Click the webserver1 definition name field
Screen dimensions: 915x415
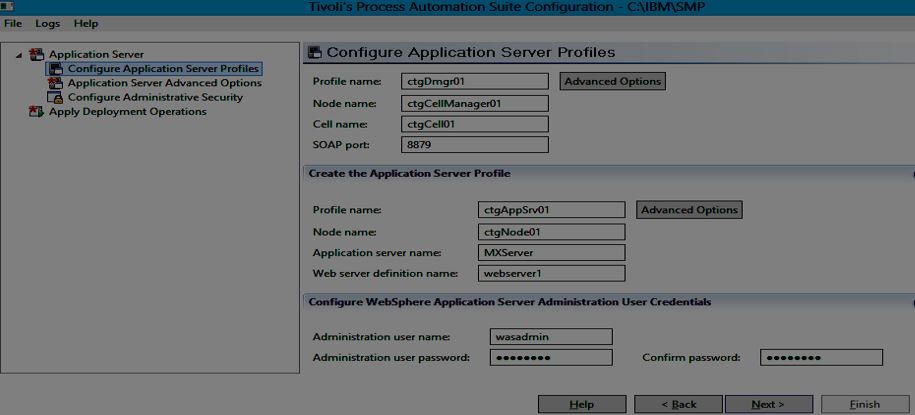point(551,273)
